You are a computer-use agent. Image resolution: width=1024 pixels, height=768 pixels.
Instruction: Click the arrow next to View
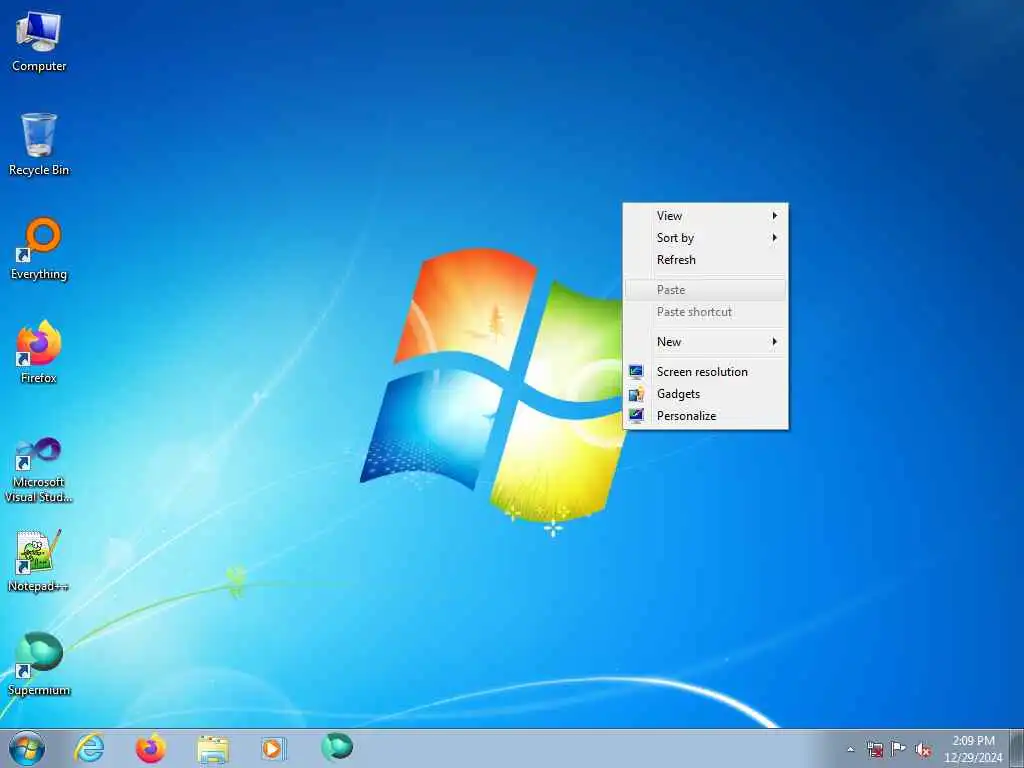775,216
